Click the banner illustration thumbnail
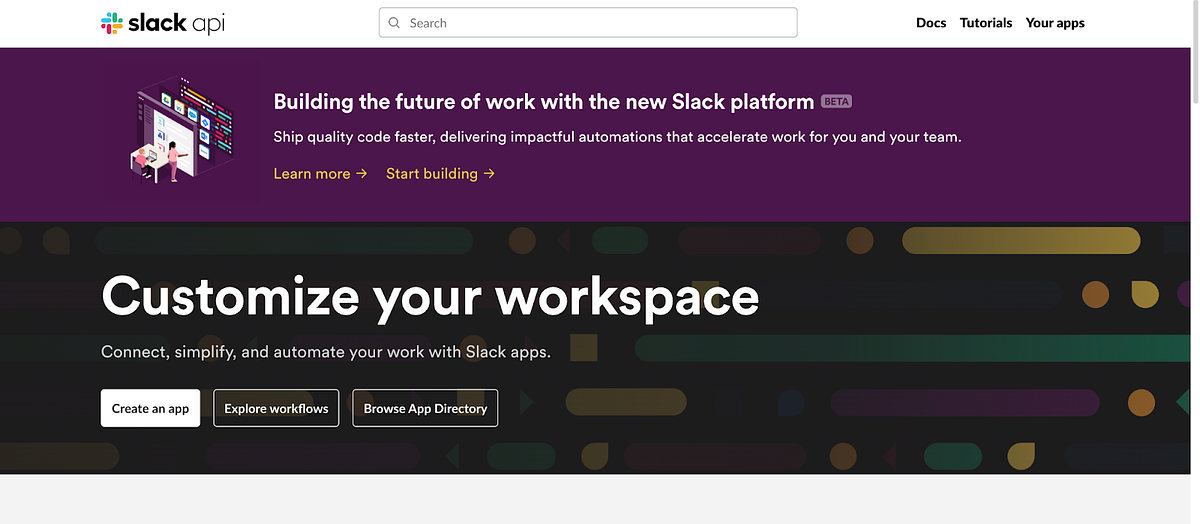Image resolution: width=1200 pixels, height=524 pixels. 182,133
